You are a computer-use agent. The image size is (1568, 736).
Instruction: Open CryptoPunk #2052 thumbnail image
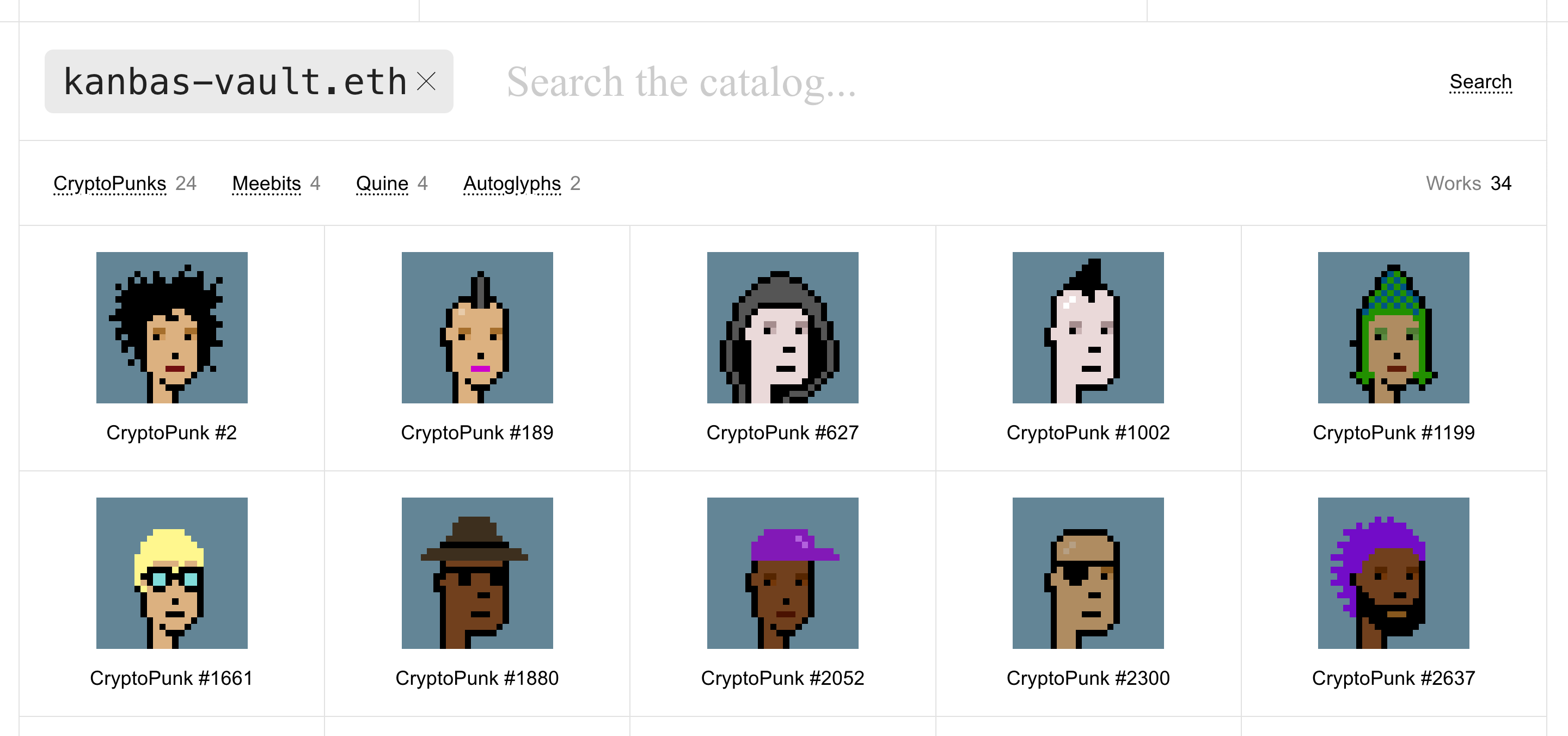point(783,573)
